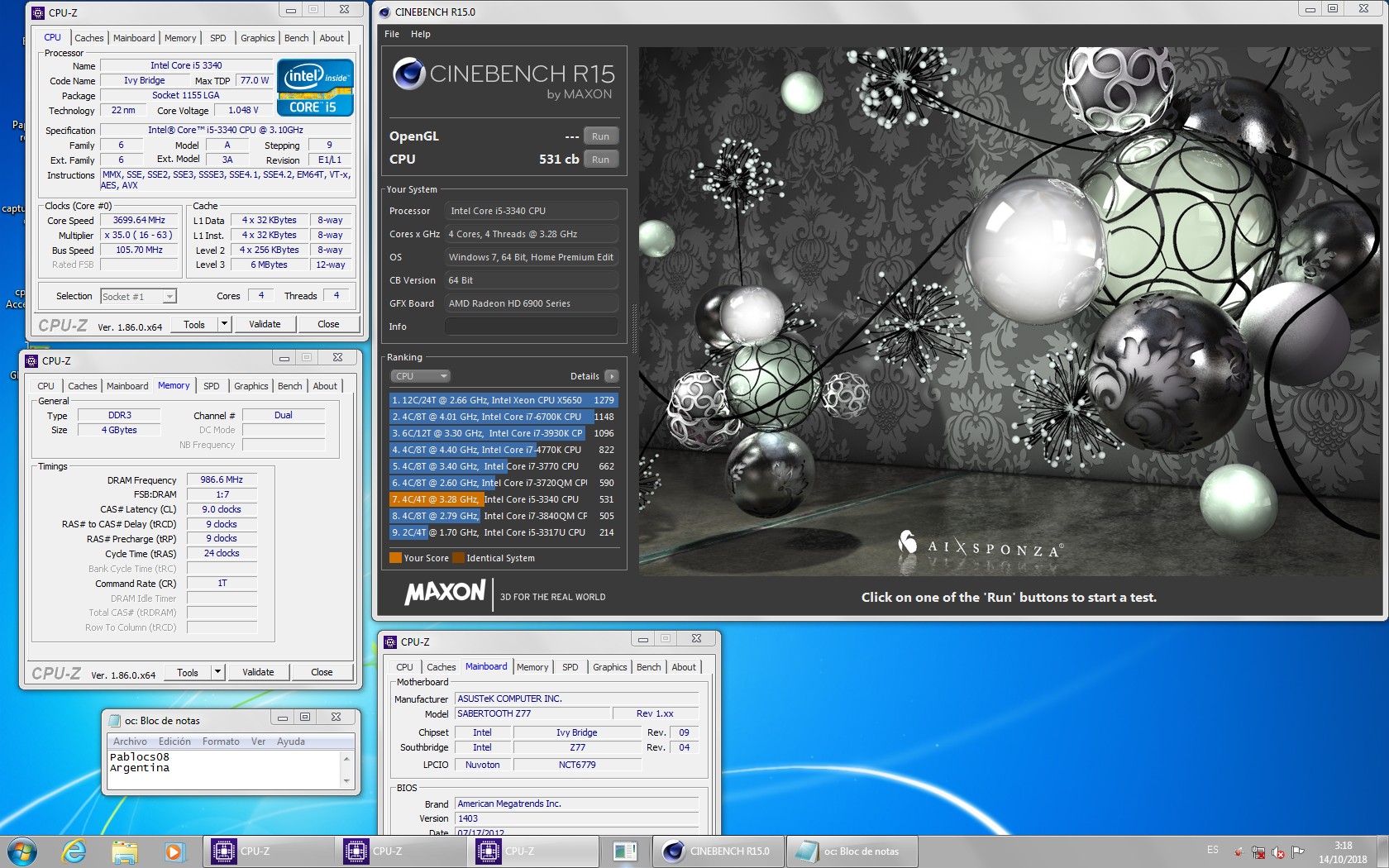Viewport: 1389px width, 868px height.
Task: Click the Info field in Your System
Action: pos(532,327)
